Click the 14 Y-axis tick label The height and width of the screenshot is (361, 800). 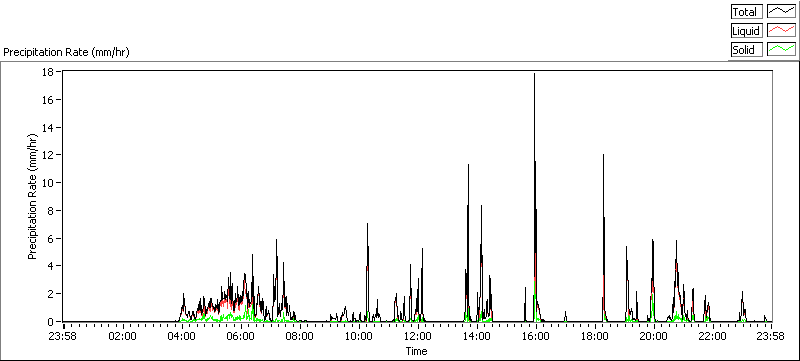click(48, 127)
